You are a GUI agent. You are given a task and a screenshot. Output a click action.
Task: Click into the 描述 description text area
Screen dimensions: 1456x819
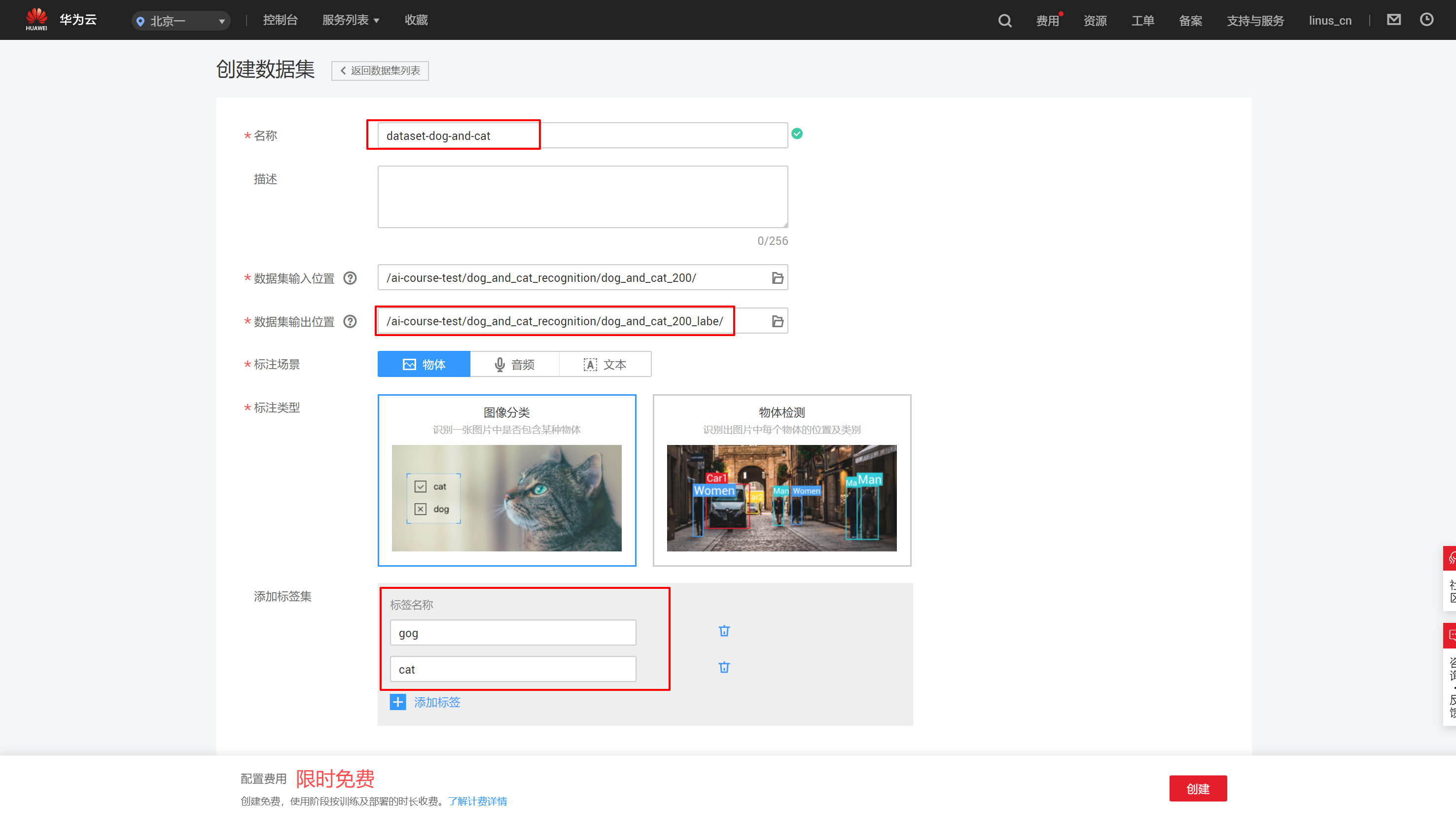tap(582, 197)
